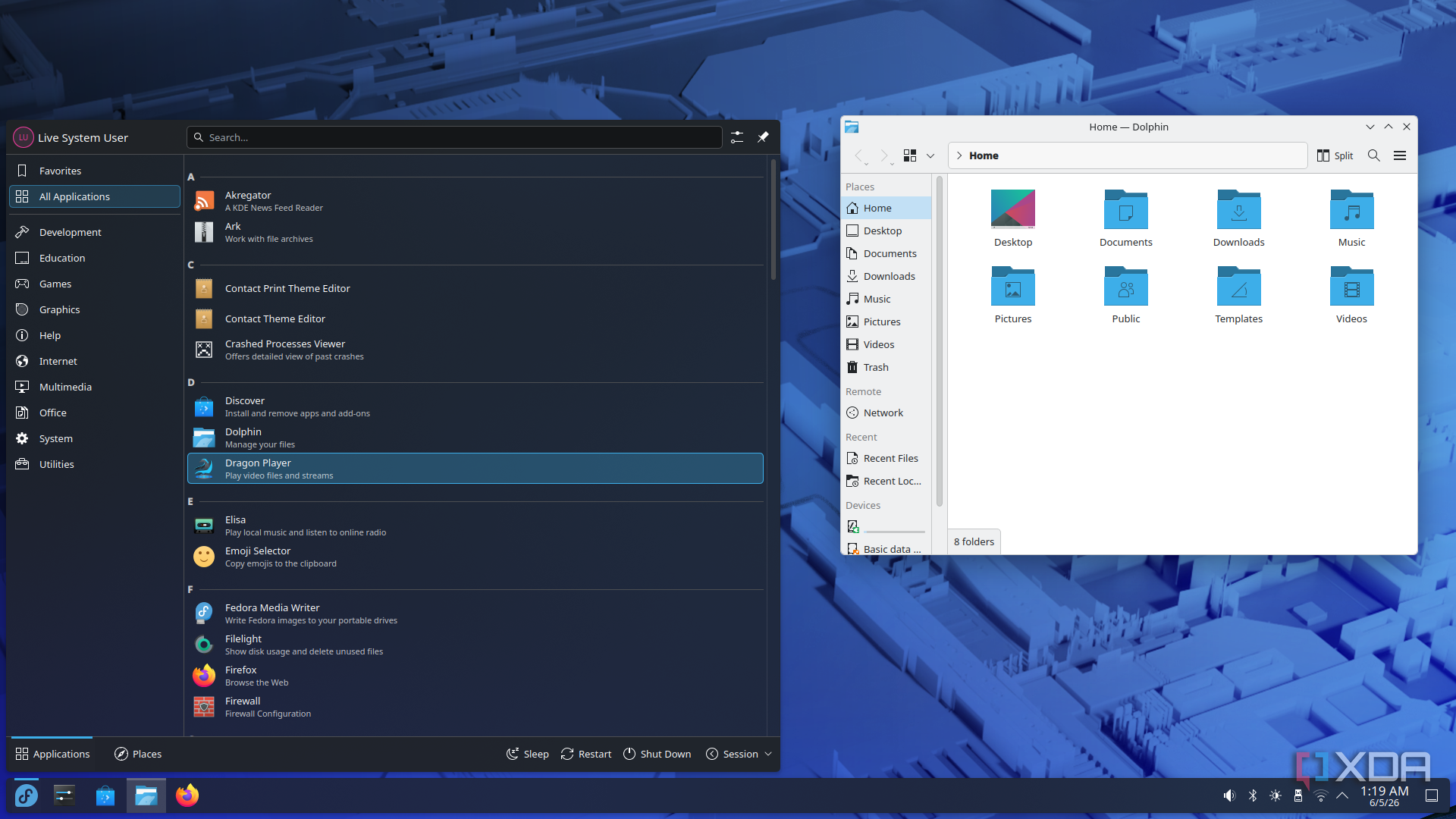This screenshot has height=819, width=1456.
Task: Launch Fedora Media Writer
Action: 475,613
